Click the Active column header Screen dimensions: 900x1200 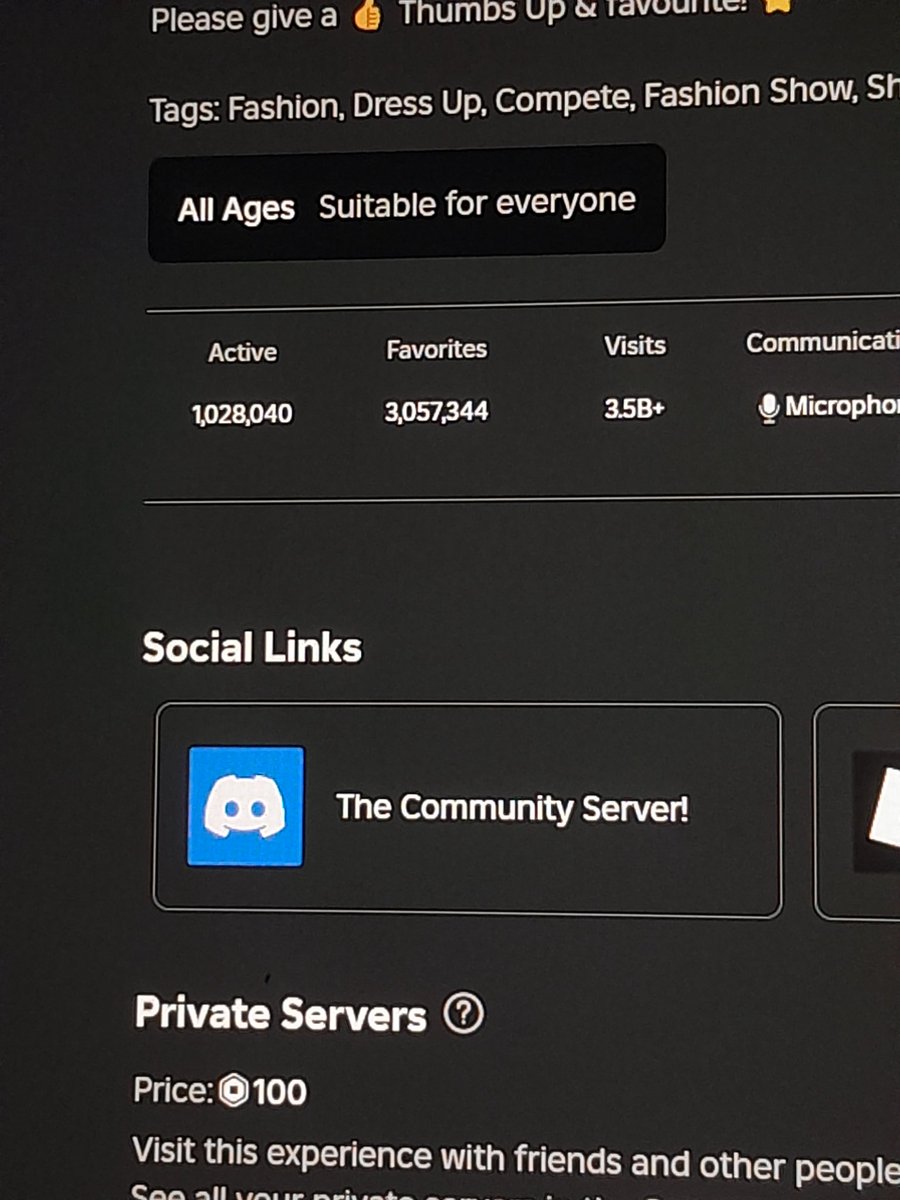coord(242,352)
